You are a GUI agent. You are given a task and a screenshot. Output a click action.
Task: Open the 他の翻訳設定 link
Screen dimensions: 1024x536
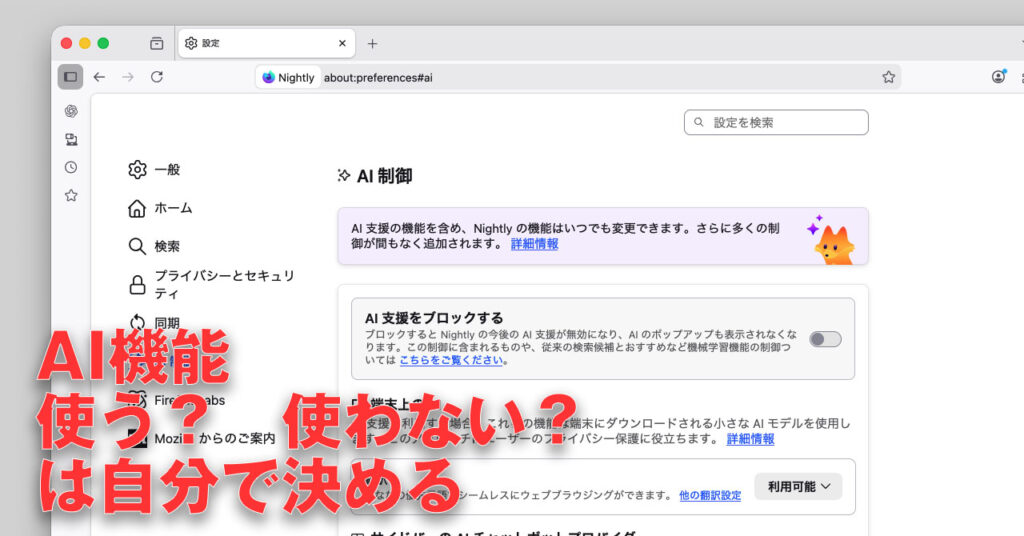point(710,496)
